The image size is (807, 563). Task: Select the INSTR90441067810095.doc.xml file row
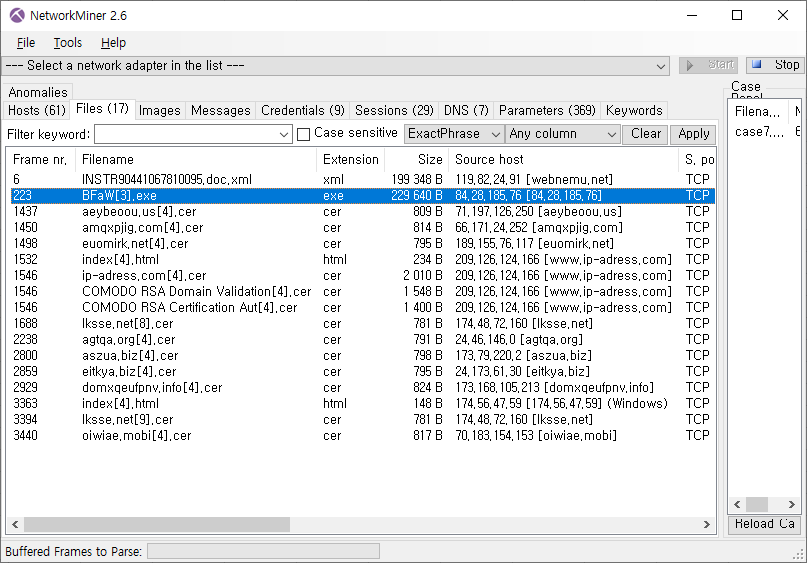pos(363,180)
